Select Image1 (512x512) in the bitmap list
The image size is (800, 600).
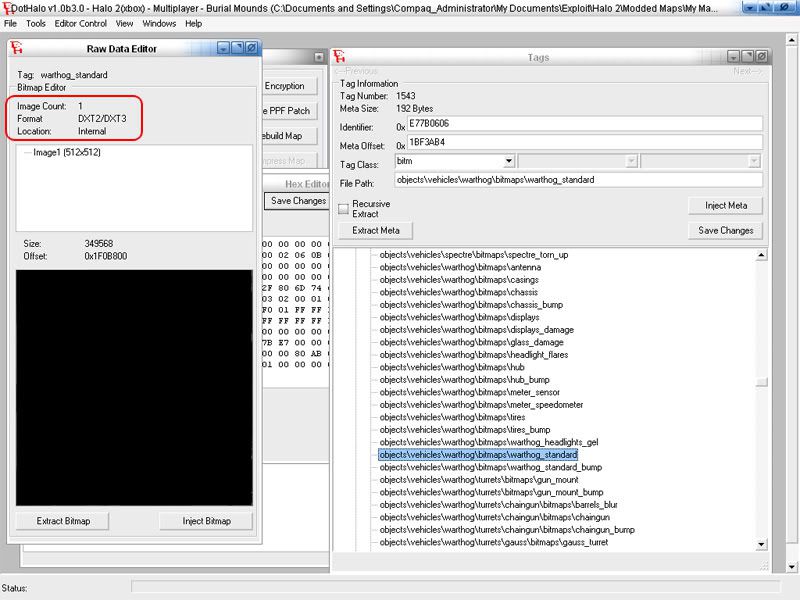[67, 152]
